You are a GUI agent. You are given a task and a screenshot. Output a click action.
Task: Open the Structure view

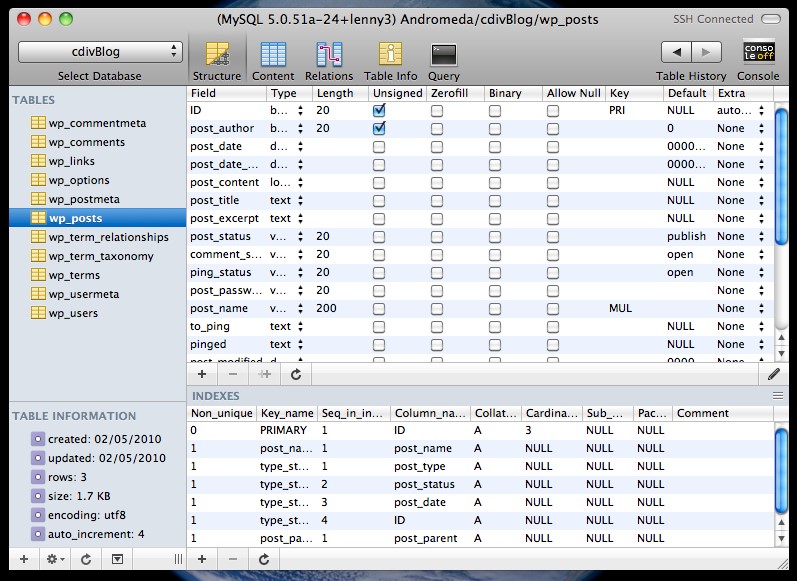(217, 61)
